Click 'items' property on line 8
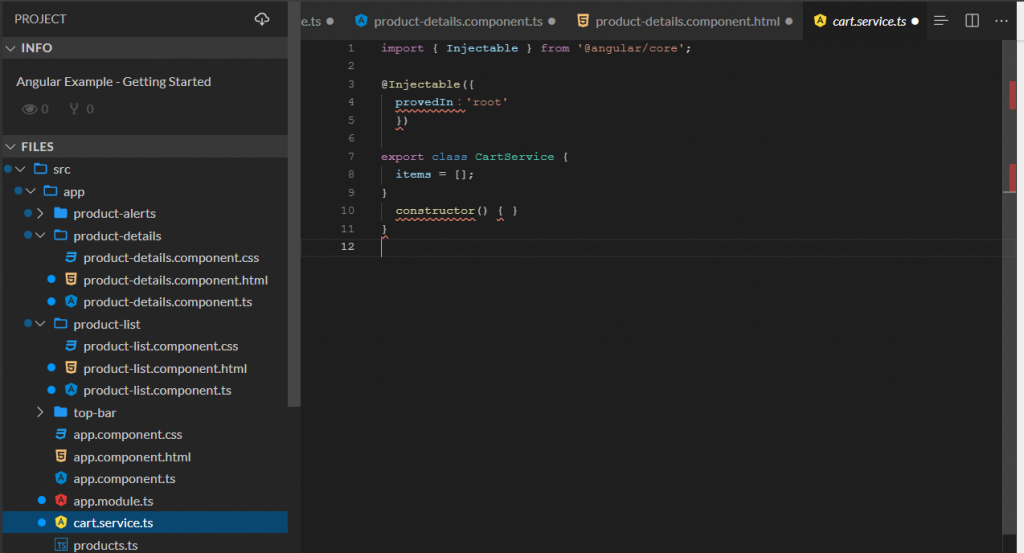This screenshot has height=553, width=1024. pyautogui.click(x=413, y=174)
